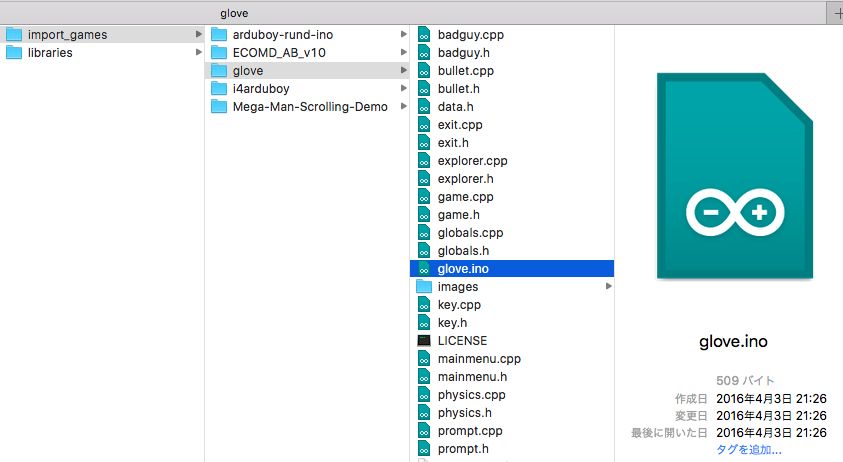
Task: Click the glove.ino file icon in list
Action: coord(424,269)
